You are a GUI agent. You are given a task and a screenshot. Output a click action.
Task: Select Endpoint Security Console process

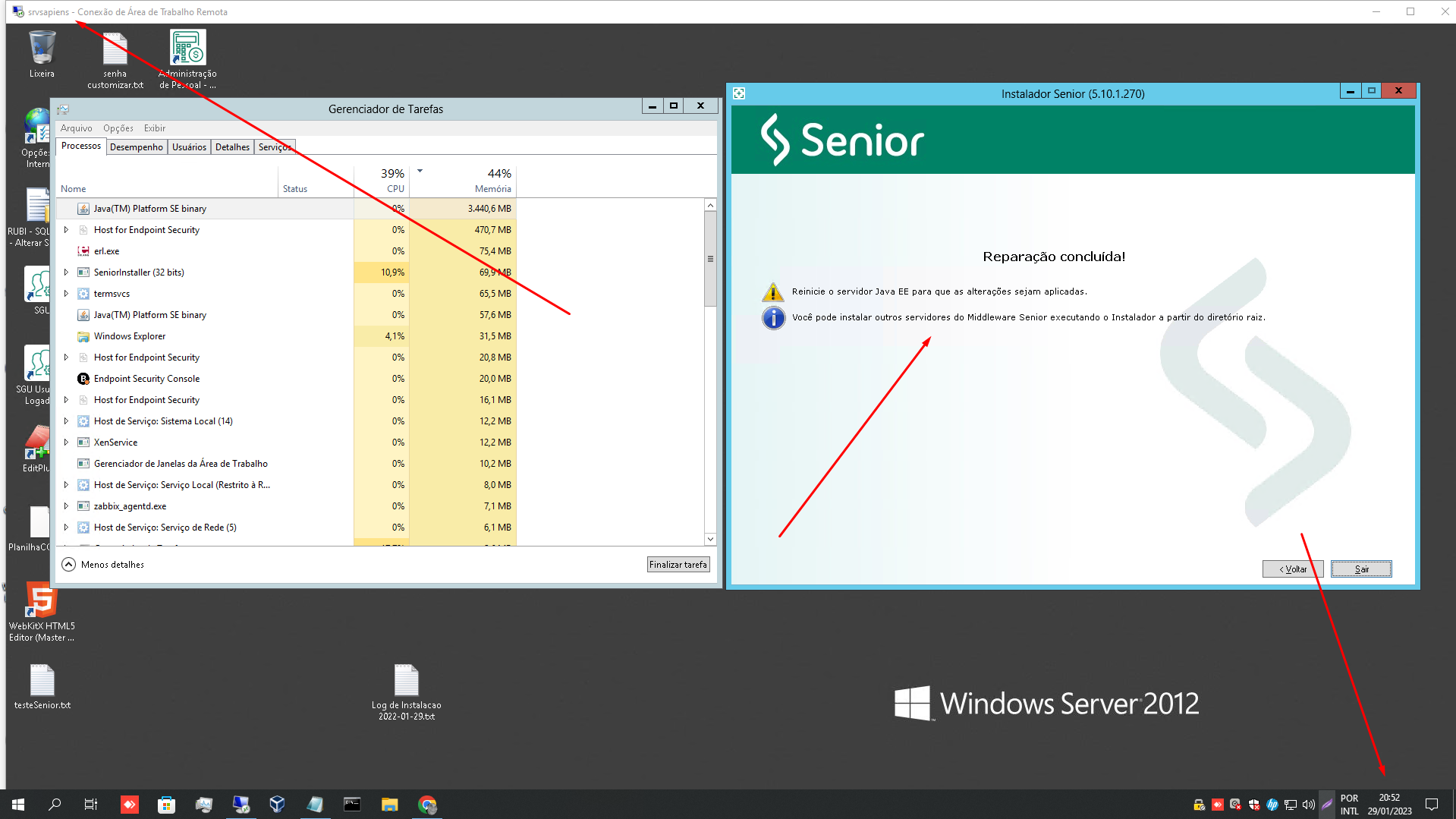(287, 379)
